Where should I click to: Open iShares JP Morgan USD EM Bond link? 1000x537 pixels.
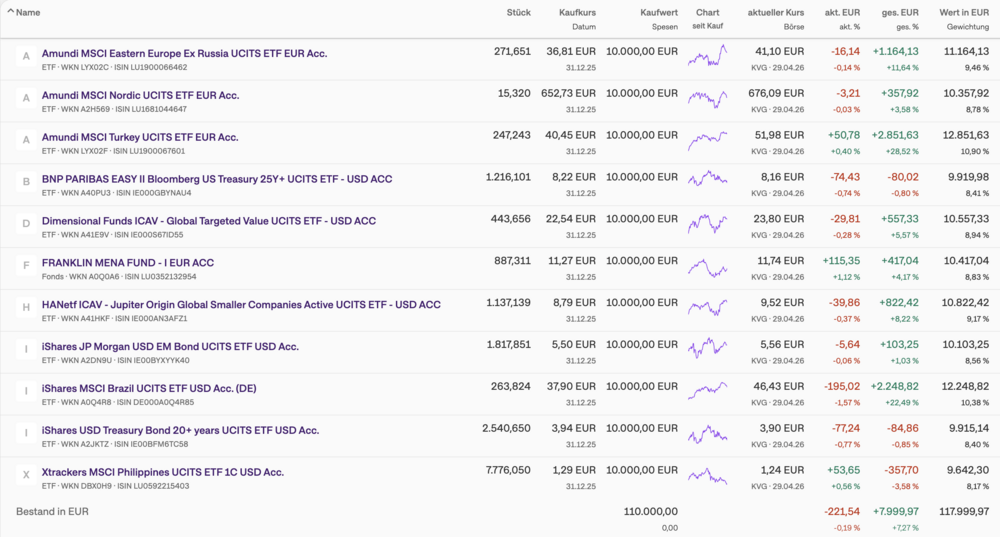tap(170, 347)
